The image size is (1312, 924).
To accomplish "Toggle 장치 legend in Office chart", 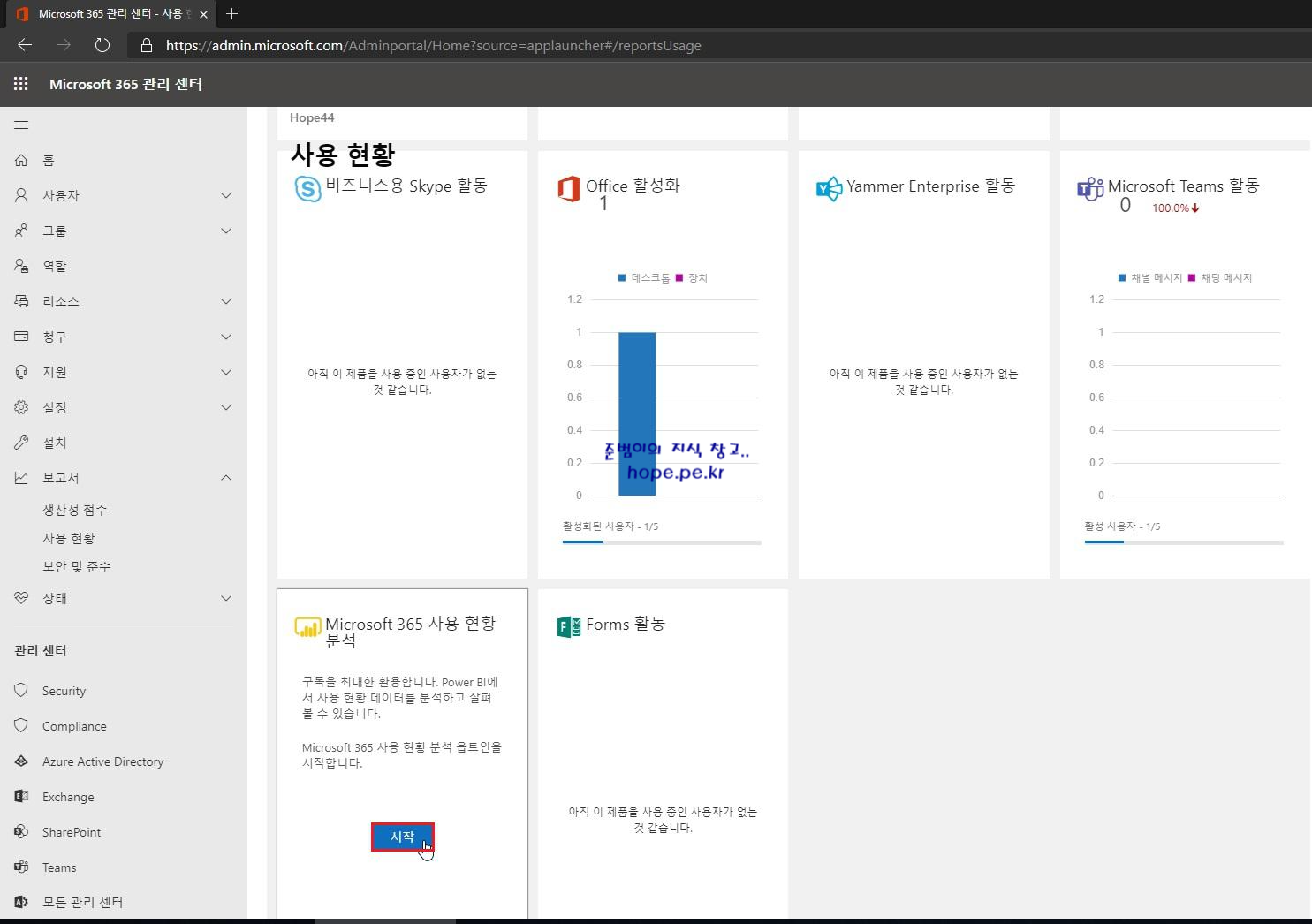I will pyautogui.click(x=692, y=277).
